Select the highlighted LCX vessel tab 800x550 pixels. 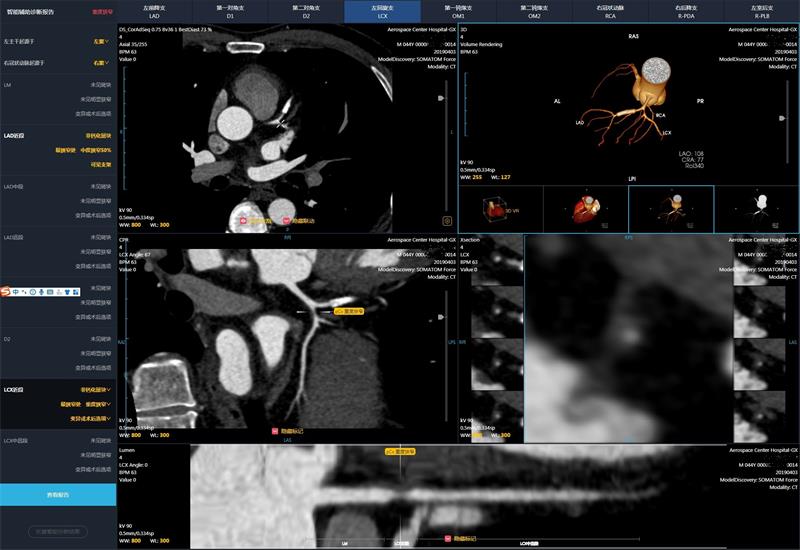pos(383,11)
